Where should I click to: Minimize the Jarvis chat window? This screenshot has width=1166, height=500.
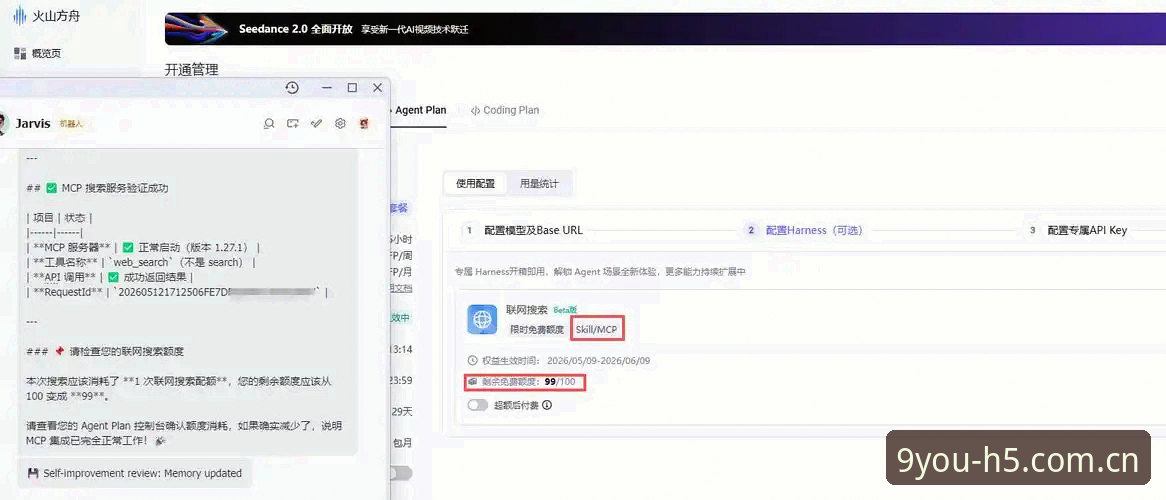(326, 88)
